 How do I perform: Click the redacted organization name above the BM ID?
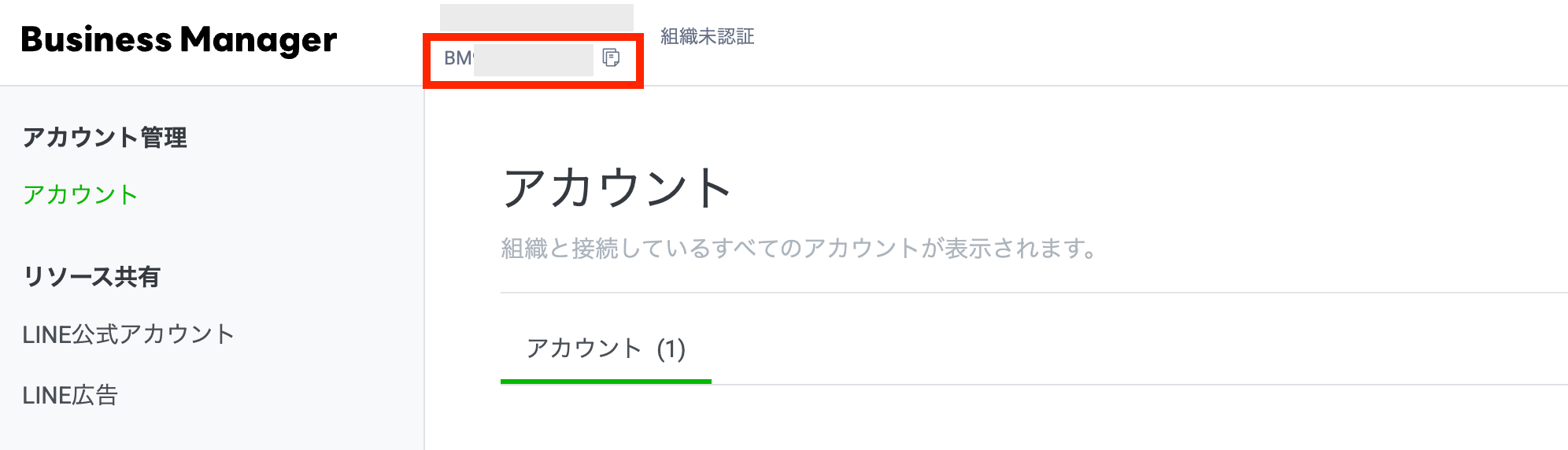click(536, 17)
